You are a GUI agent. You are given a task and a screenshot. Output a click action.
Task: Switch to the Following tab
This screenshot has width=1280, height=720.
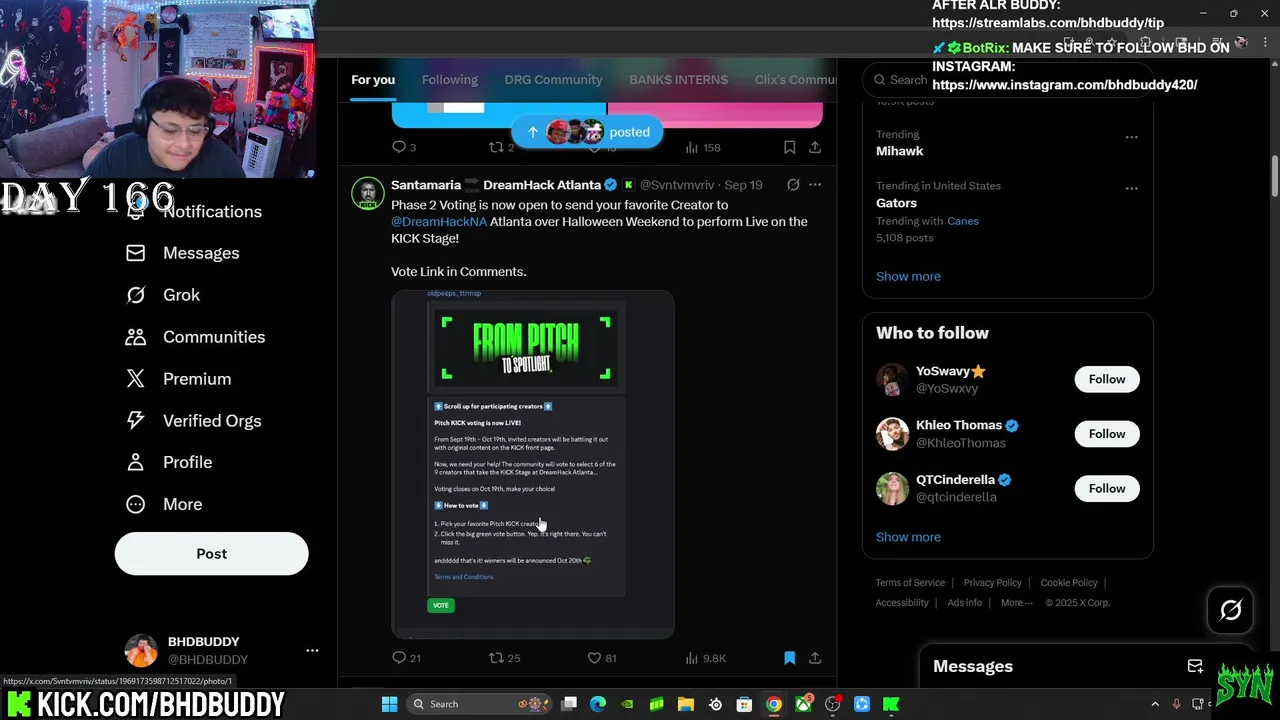450,80
